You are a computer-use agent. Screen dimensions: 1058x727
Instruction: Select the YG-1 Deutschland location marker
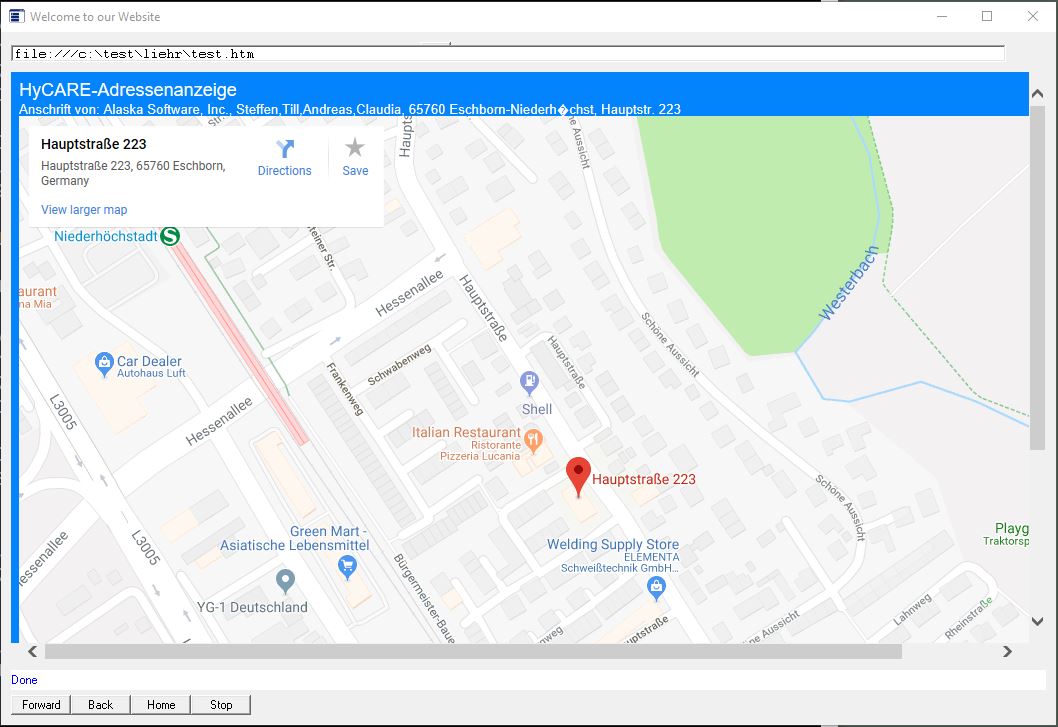pyautogui.click(x=286, y=580)
